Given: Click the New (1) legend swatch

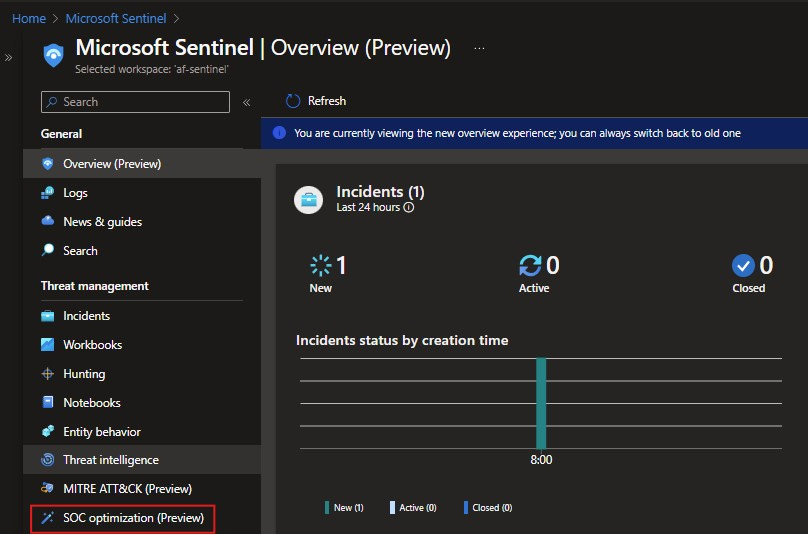Looking at the screenshot, I should (x=327, y=508).
